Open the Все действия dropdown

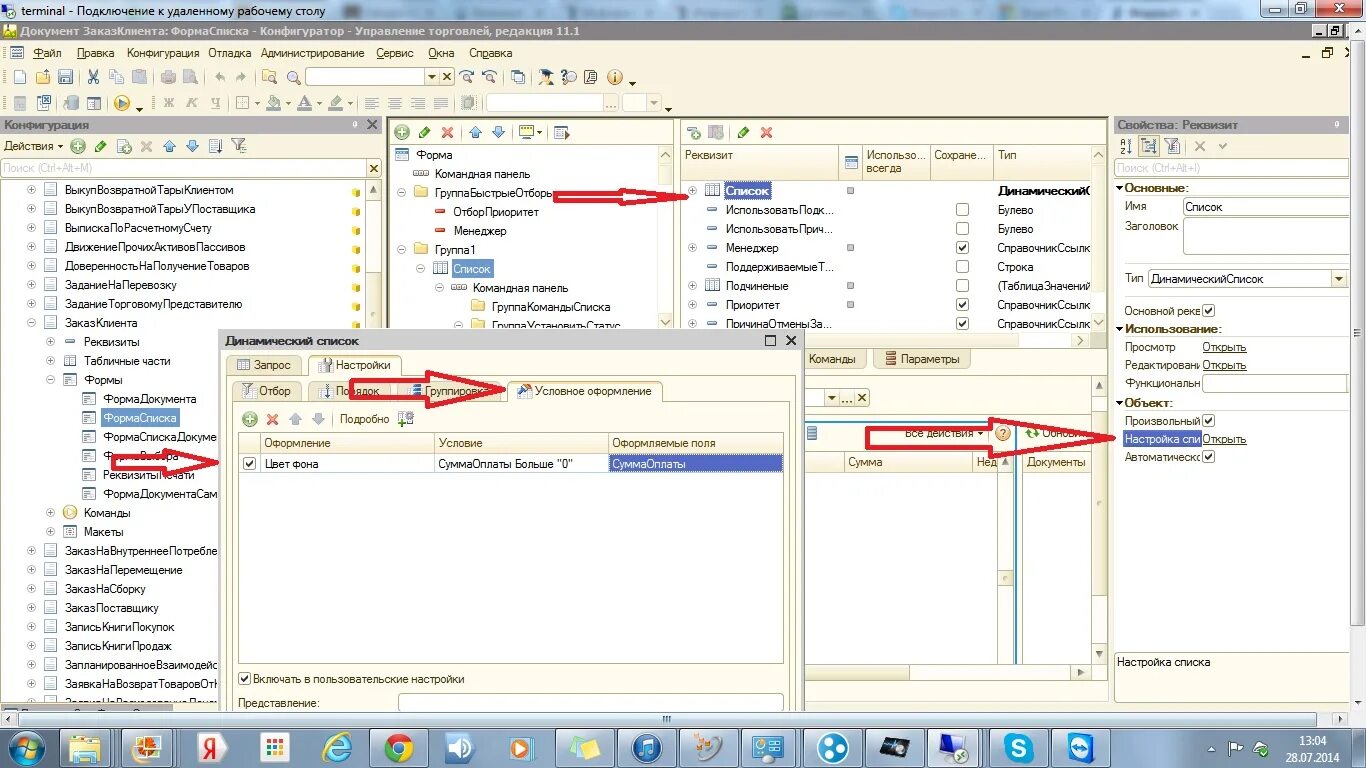tap(943, 433)
